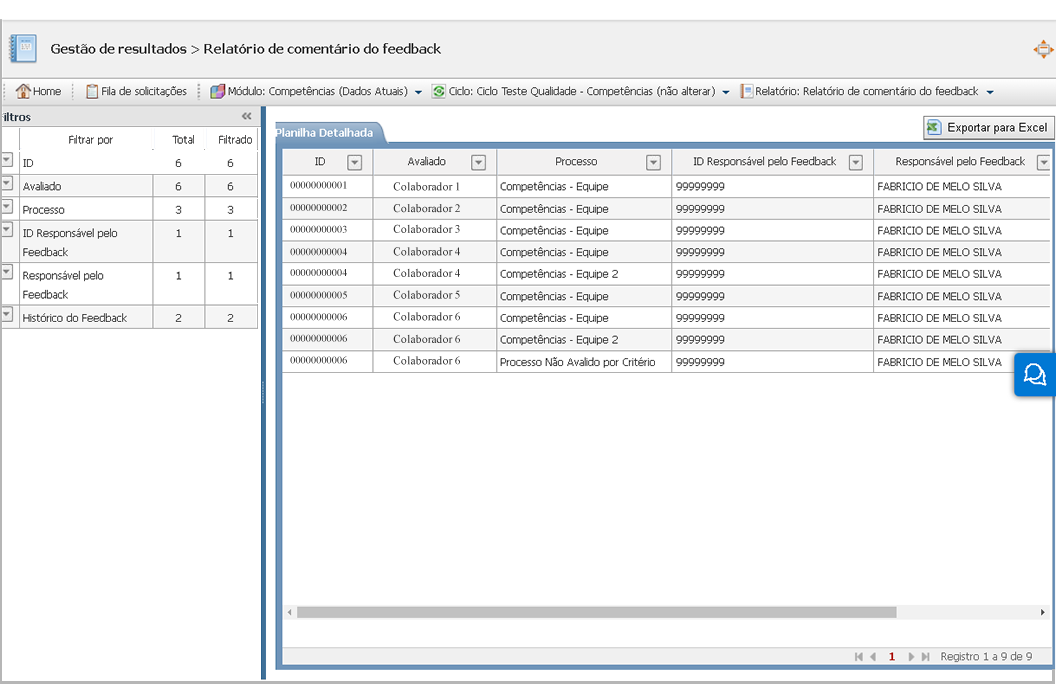The image size is (1056, 700).
Task: Select the Planilha Detalhada tab
Action: tap(325, 132)
